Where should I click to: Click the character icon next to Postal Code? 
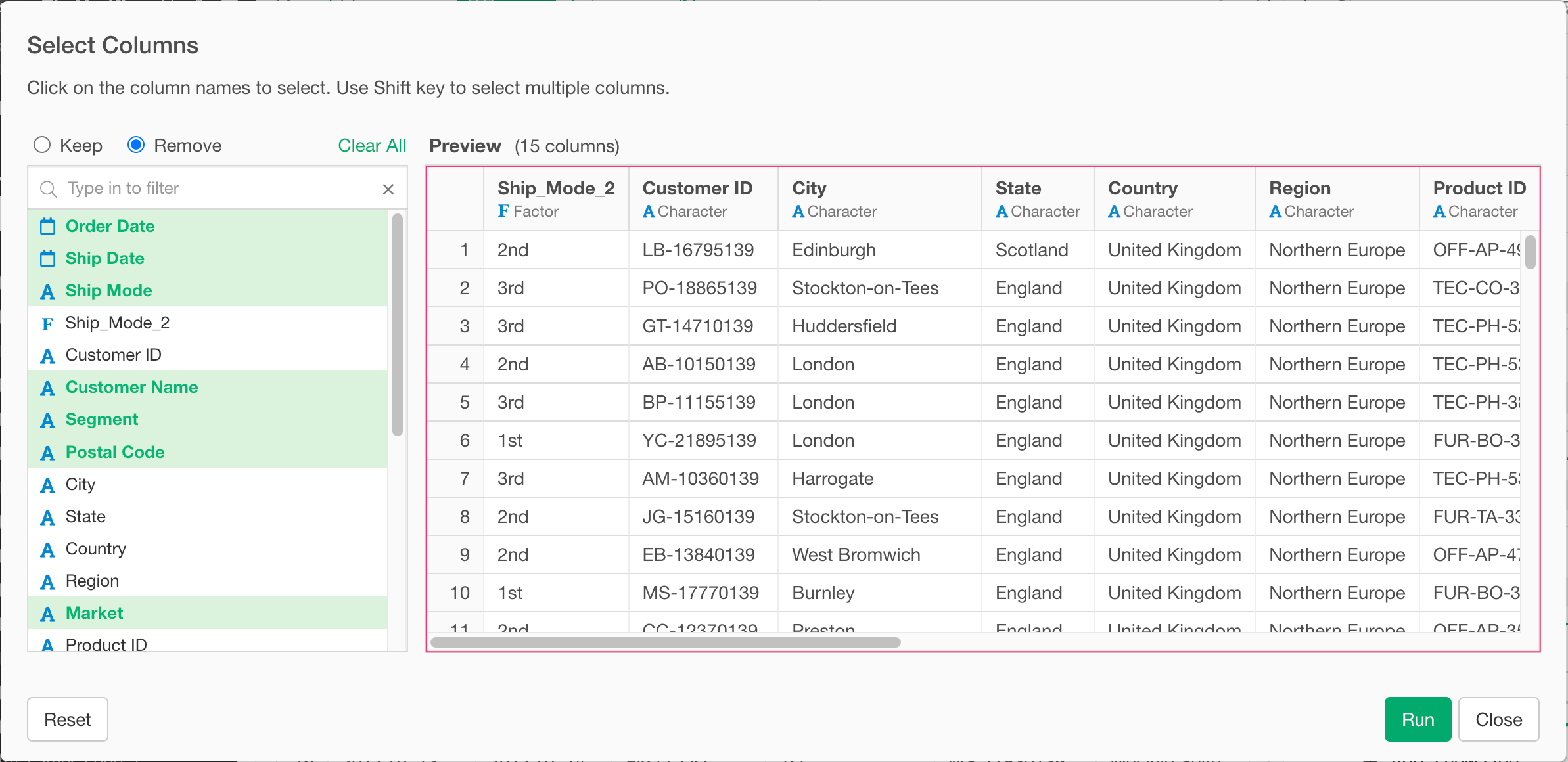coord(47,453)
